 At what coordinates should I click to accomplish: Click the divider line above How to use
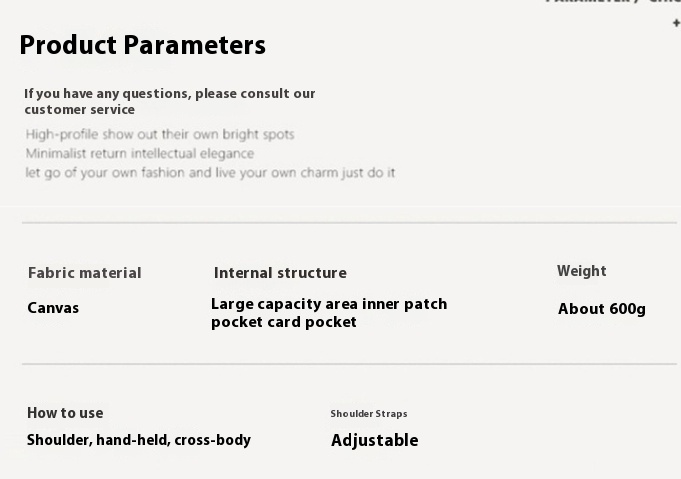(x=349, y=364)
